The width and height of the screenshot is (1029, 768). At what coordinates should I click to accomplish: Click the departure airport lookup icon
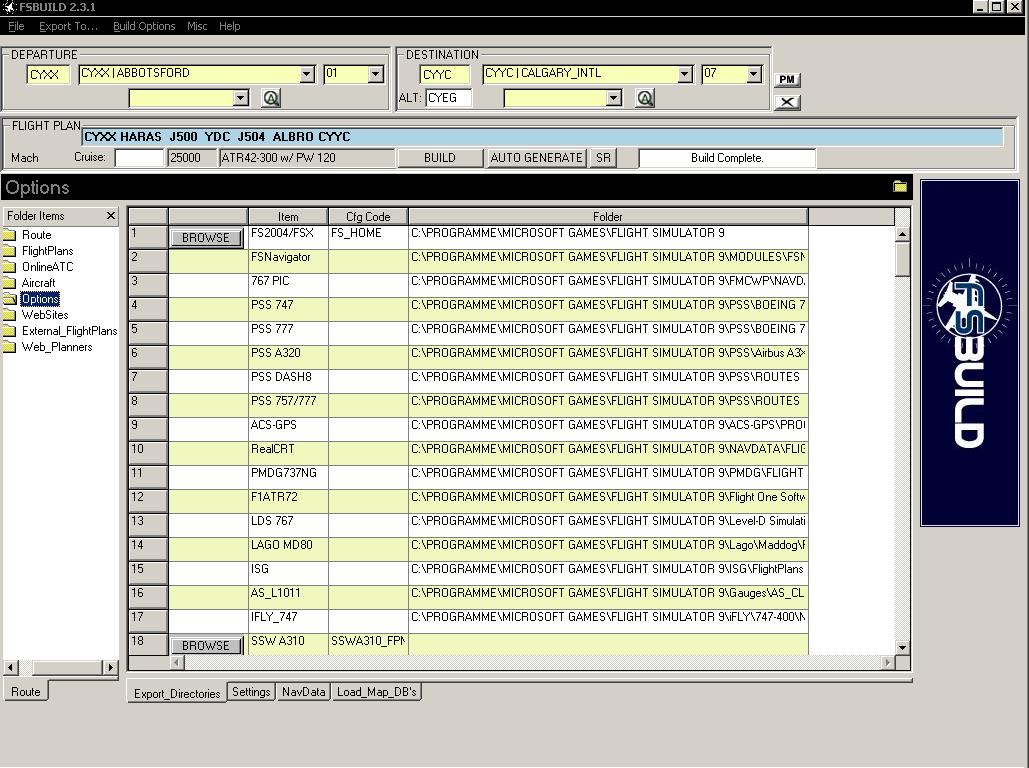click(271, 98)
